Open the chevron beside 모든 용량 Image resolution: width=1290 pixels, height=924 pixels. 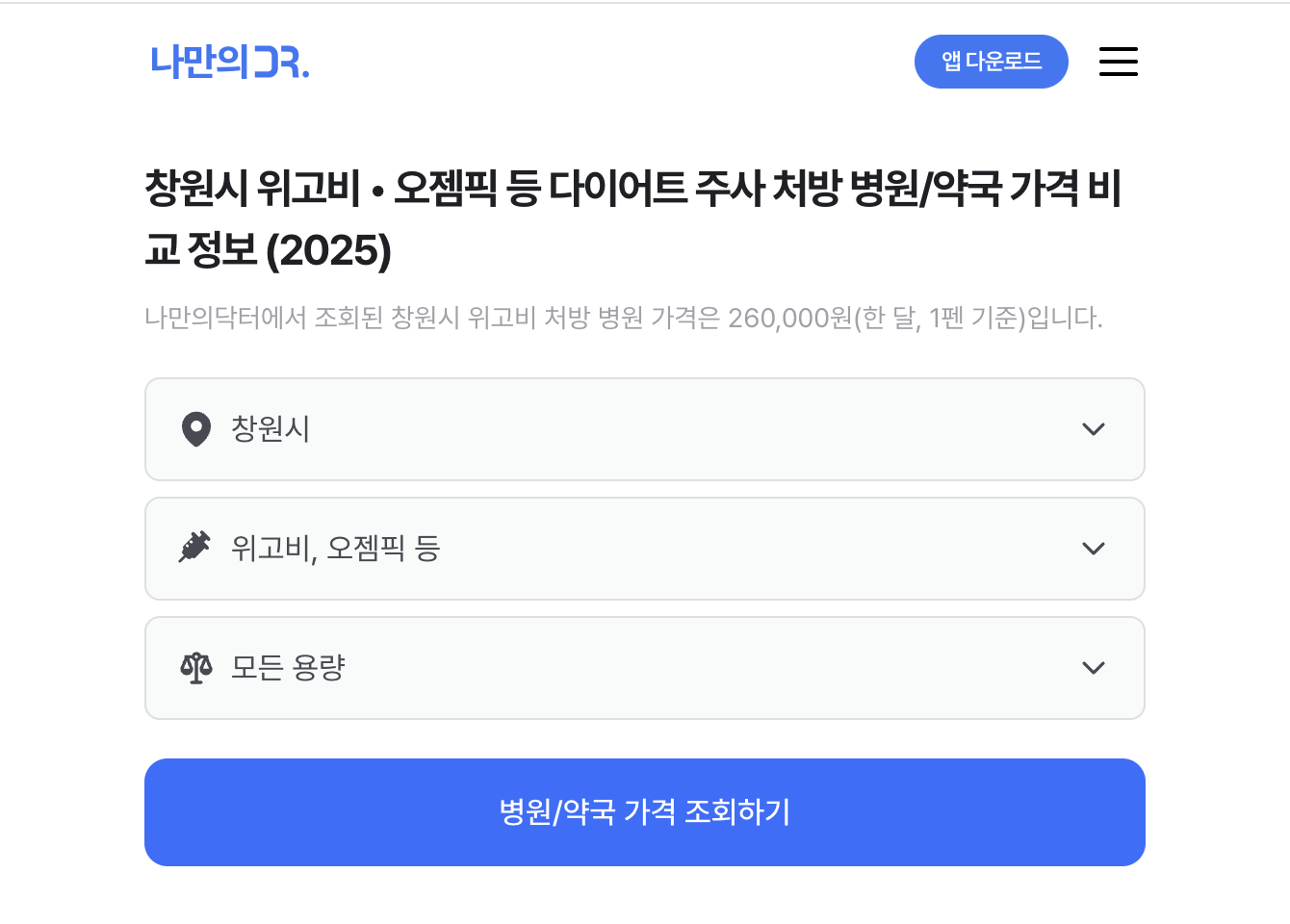tap(1094, 668)
